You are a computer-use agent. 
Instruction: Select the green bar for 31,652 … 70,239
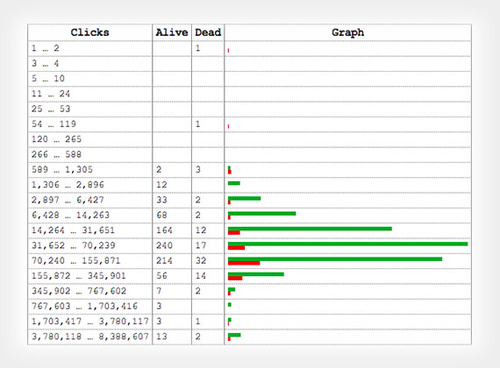(348, 244)
